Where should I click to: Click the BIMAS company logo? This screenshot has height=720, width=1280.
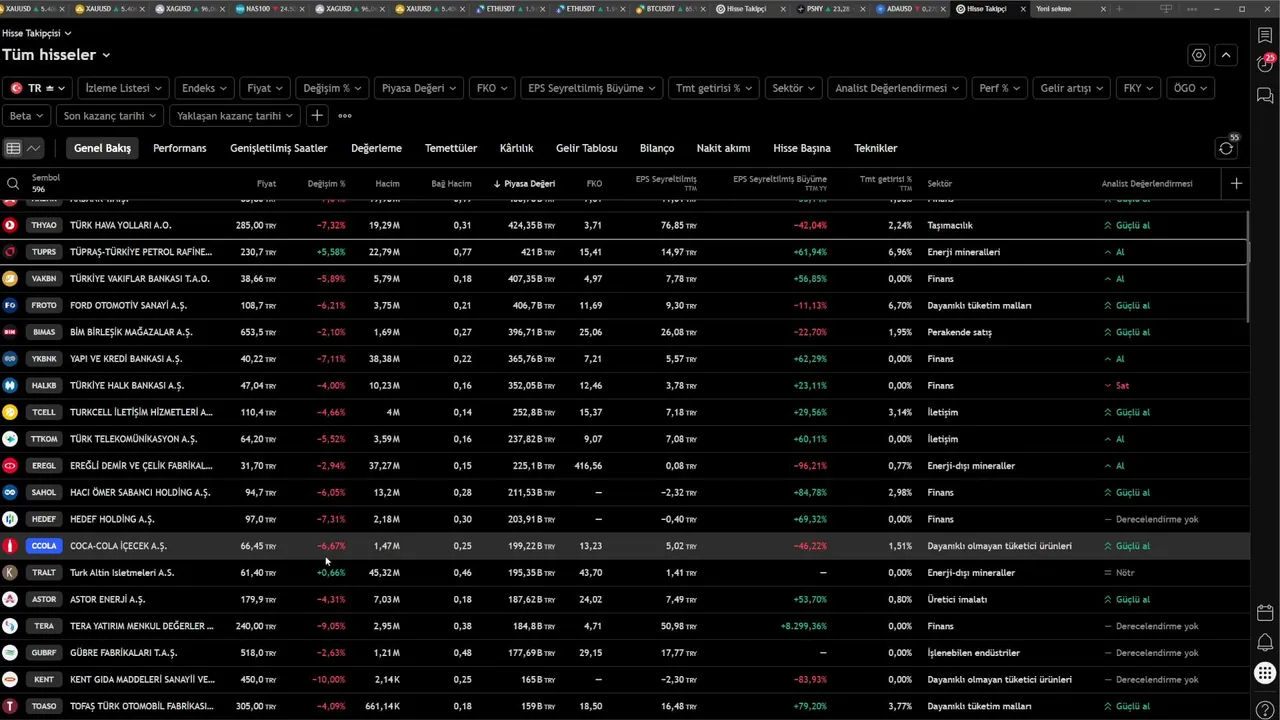pos(10,332)
